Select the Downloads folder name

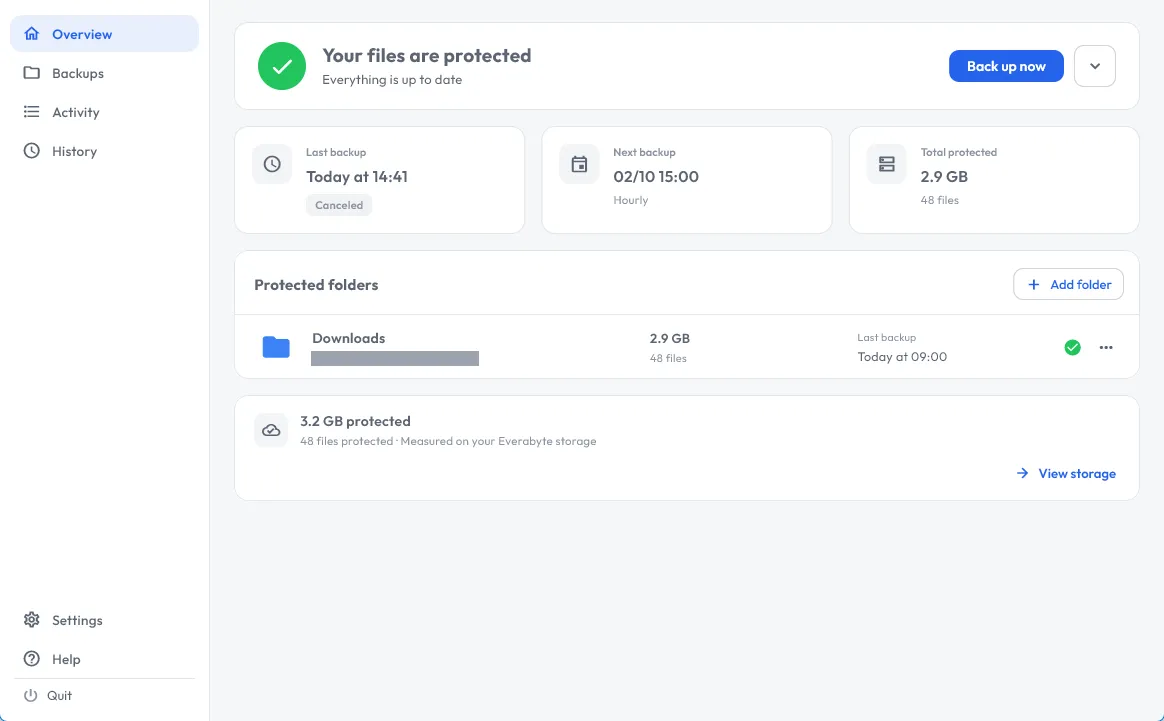(348, 338)
